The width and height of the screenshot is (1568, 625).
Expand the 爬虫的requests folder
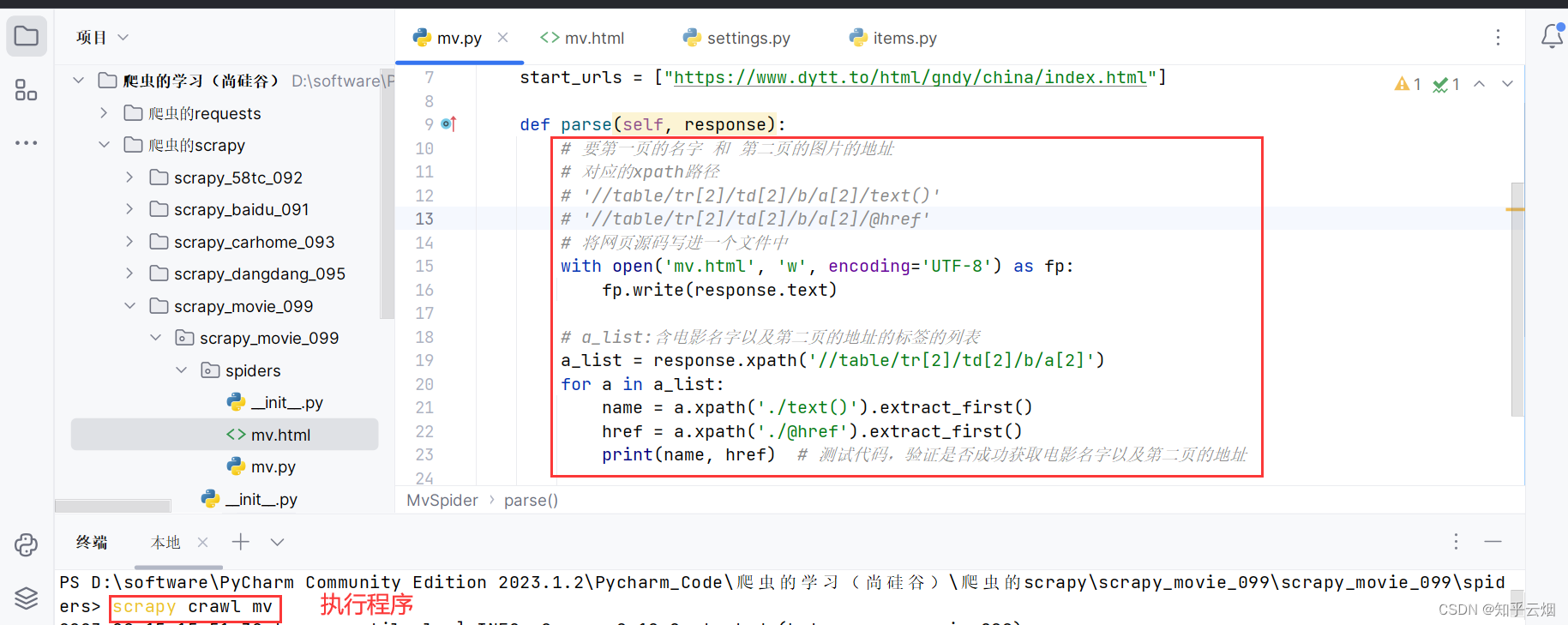click(104, 113)
